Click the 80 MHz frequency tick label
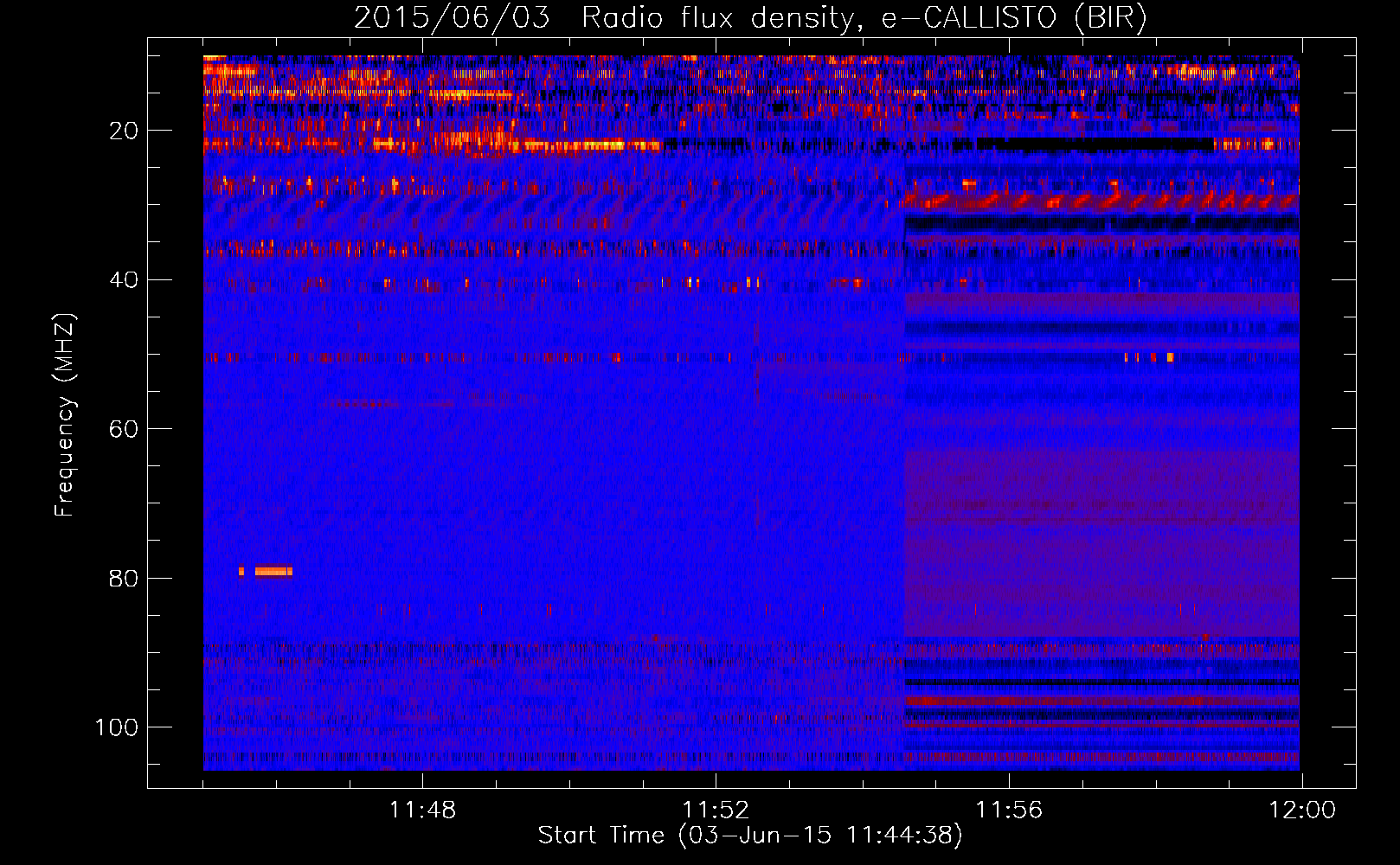This screenshot has height=865, width=1400. click(x=124, y=578)
